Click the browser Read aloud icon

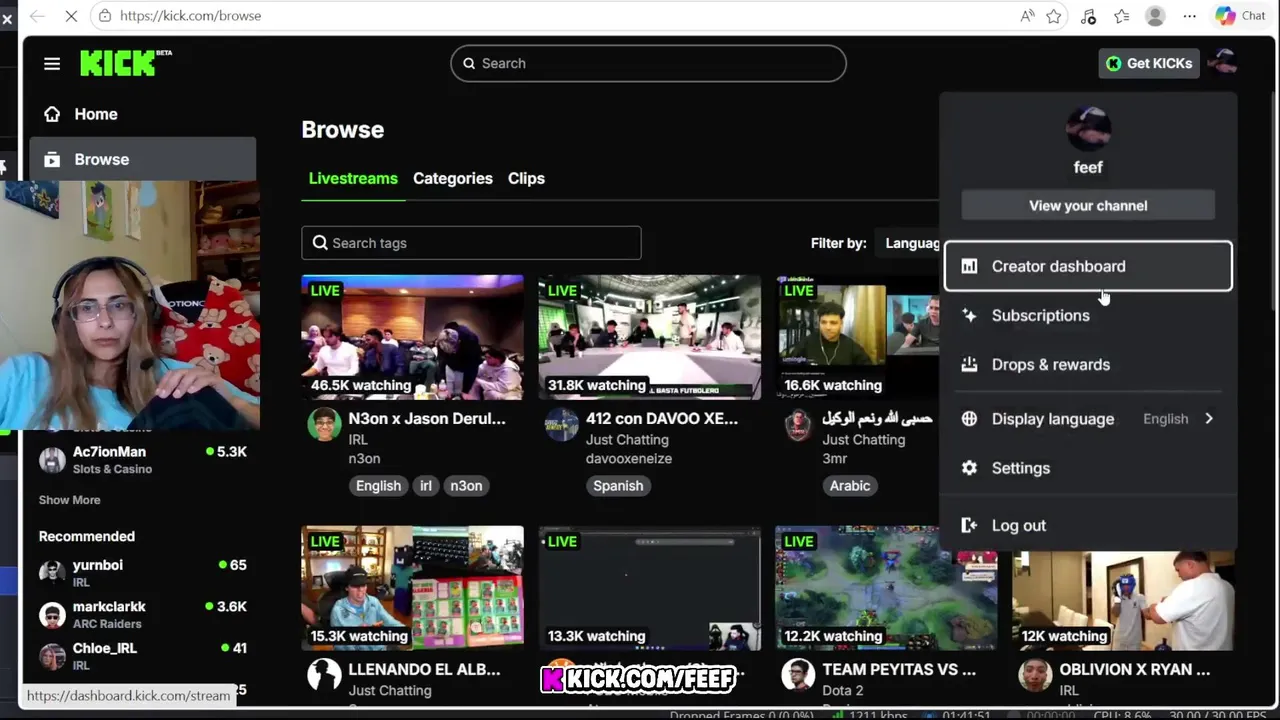(1027, 16)
